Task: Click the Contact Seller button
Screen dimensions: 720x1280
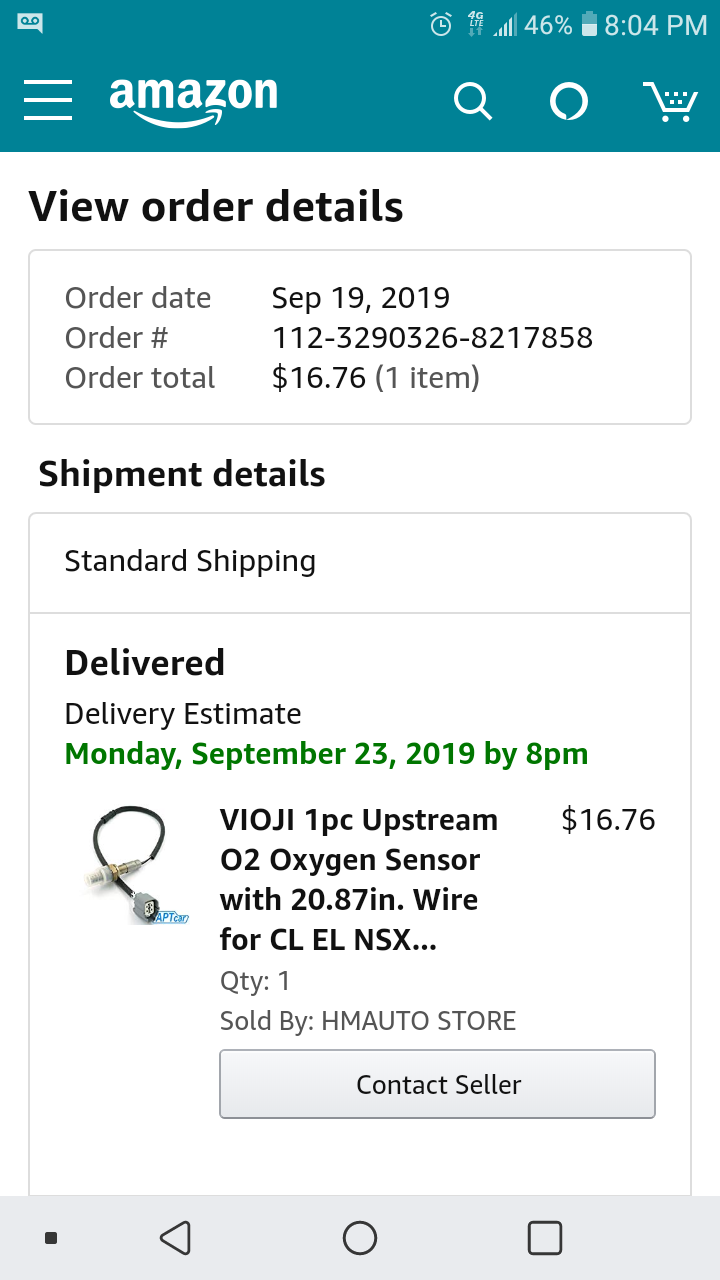Action: [437, 1084]
